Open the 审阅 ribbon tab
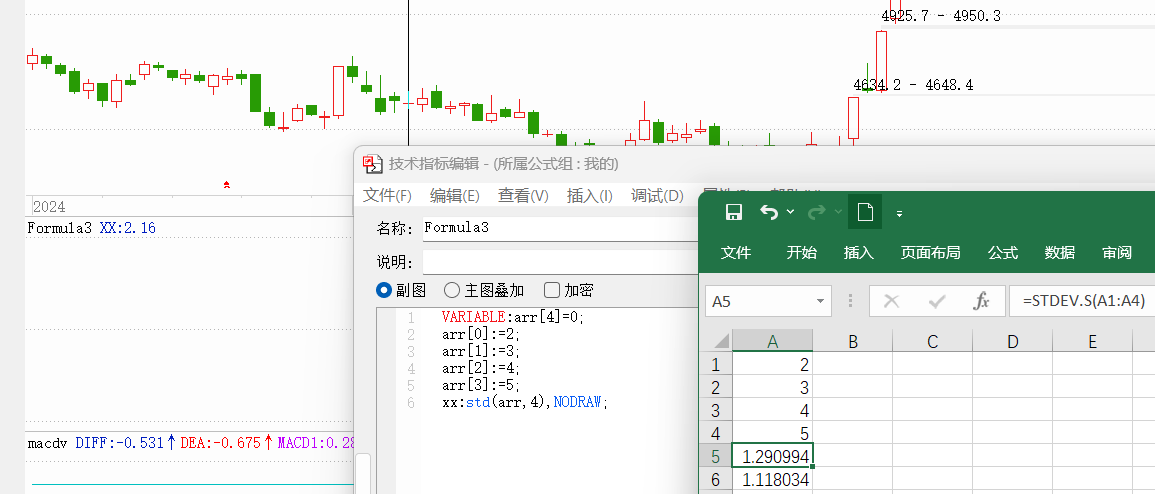1155x494 pixels. 1117,253
